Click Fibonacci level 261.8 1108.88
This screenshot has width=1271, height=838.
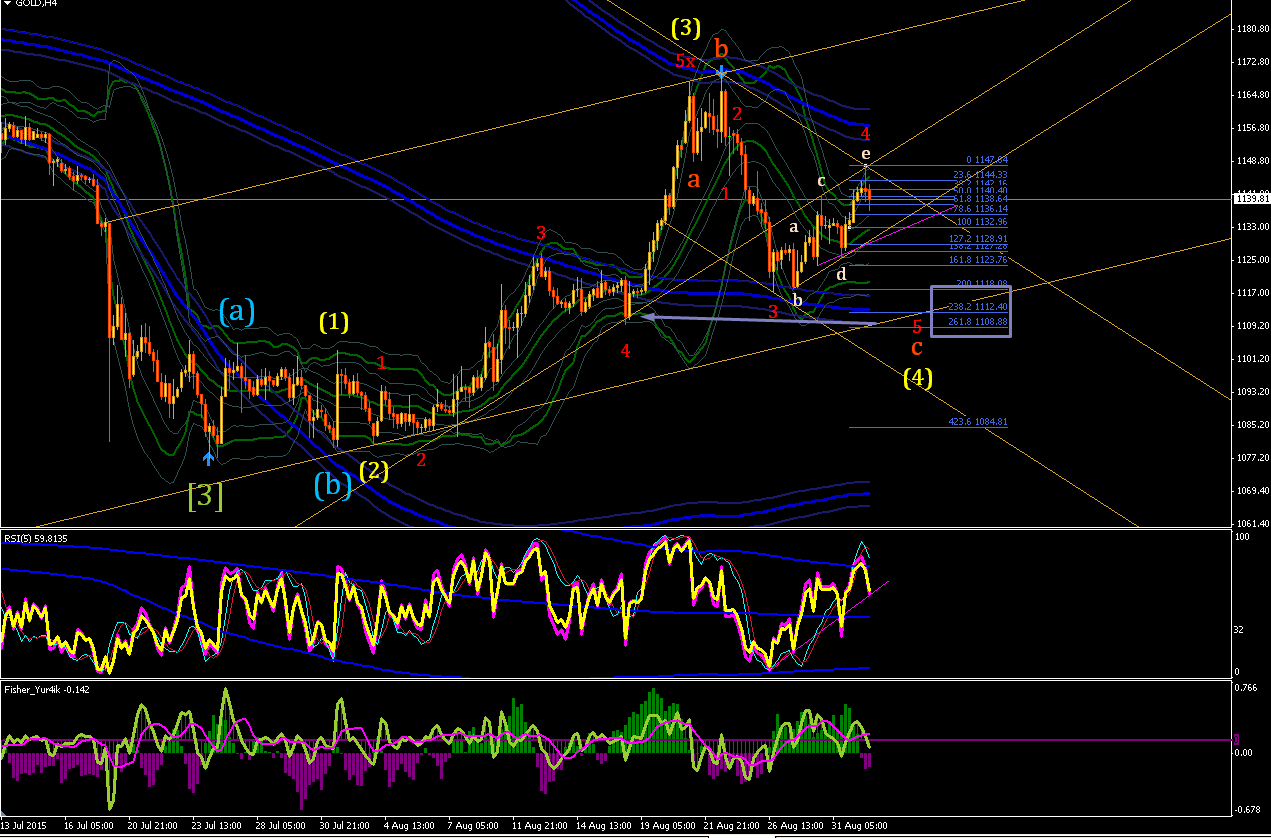(978, 321)
